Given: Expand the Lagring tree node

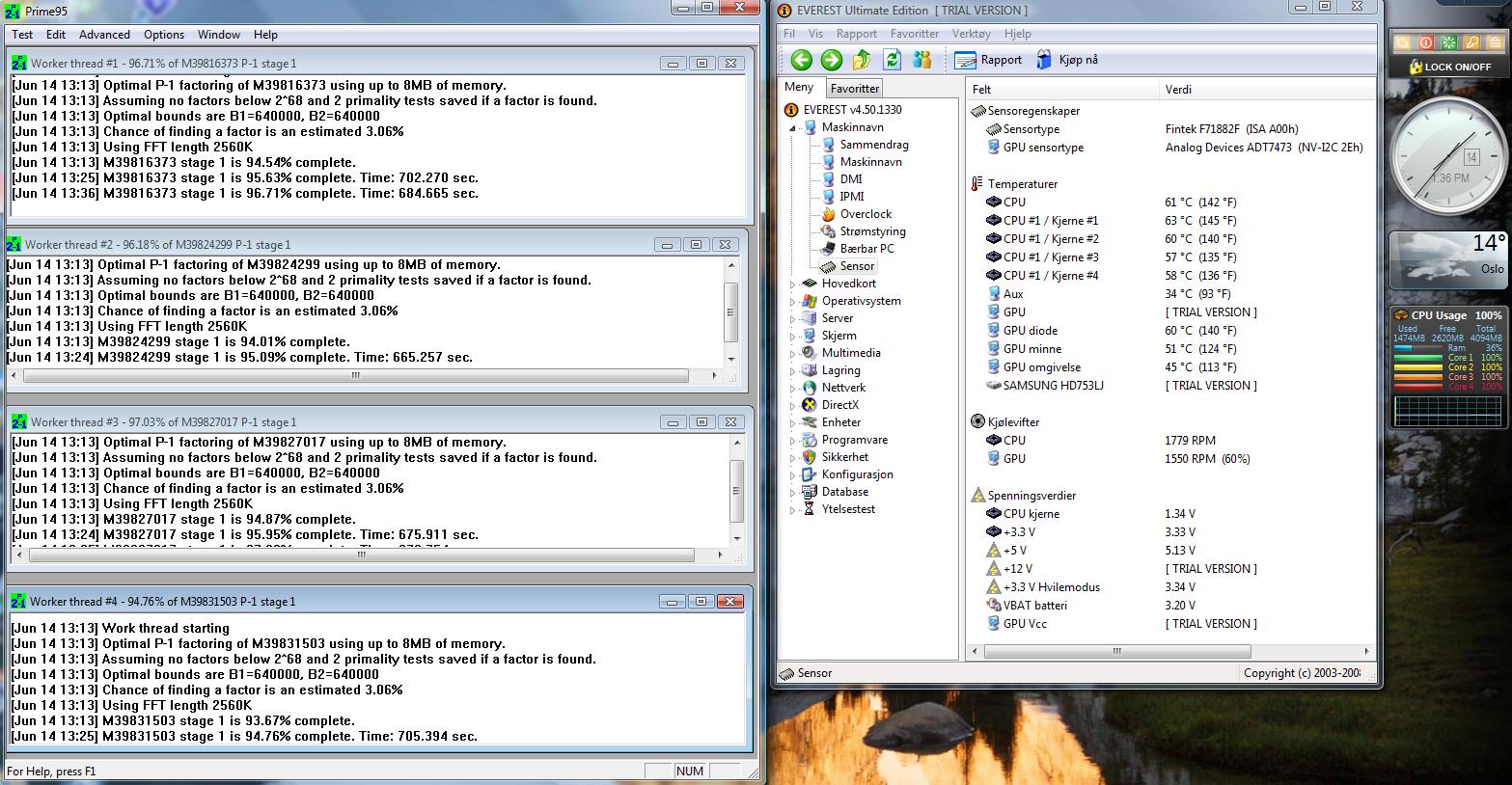Looking at the screenshot, I should coord(793,371).
